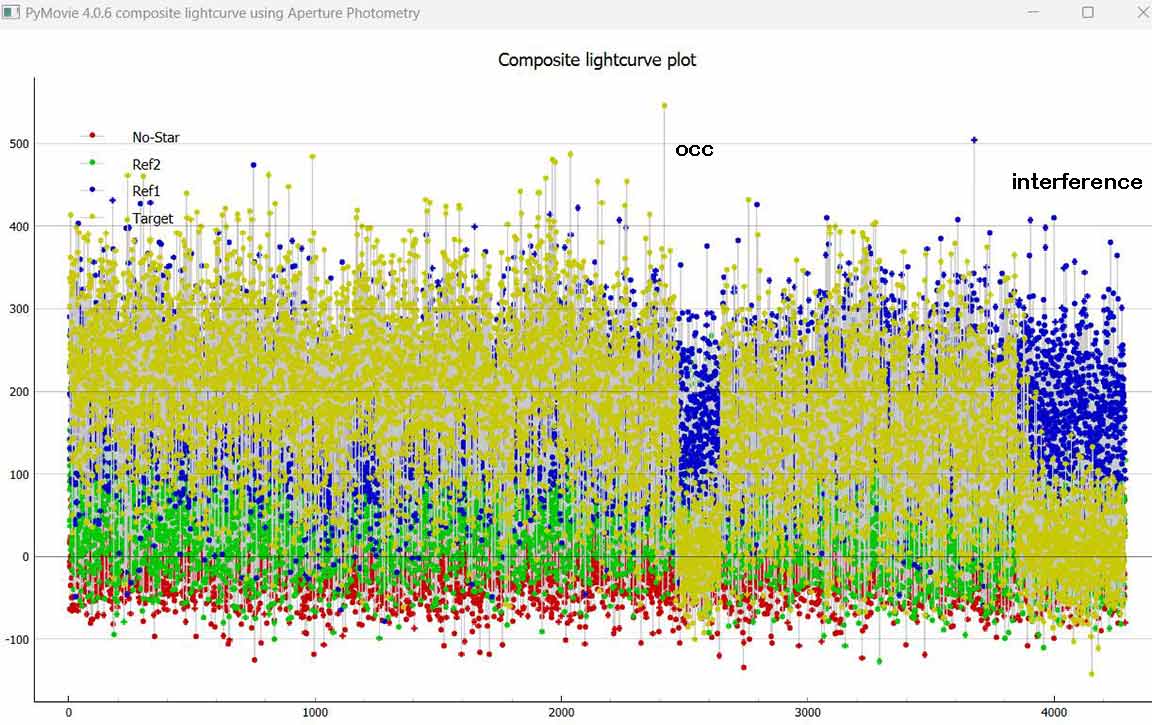This screenshot has height=725, width=1152.
Task: Click the blue Ref1 legend marker
Action: (92, 189)
